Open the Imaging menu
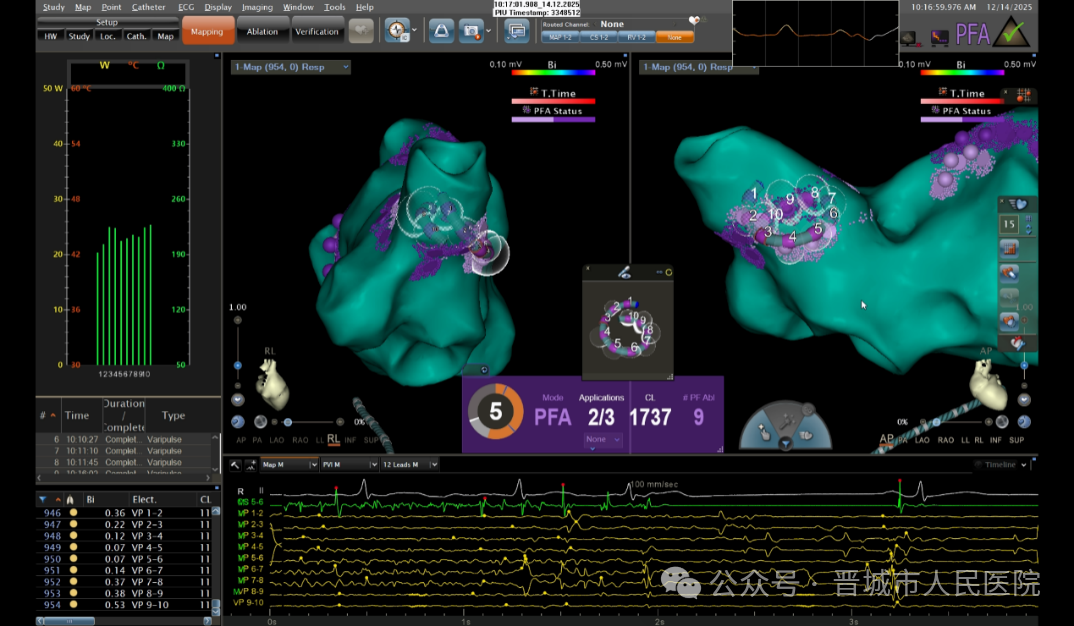This screenshot has width=1074, height=626. click(x=257, y=7)
